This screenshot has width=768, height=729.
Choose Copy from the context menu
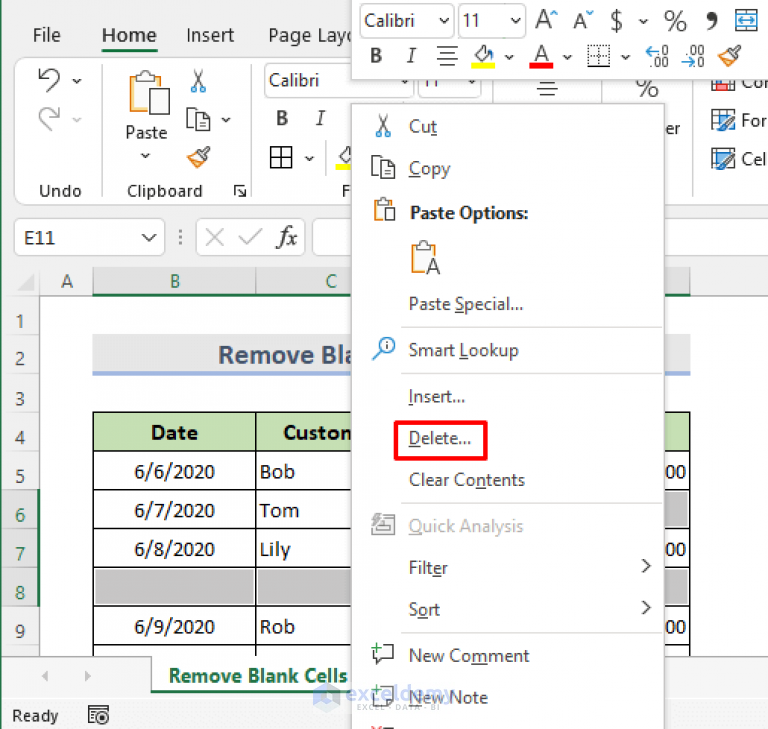click(x=507, y=168)
